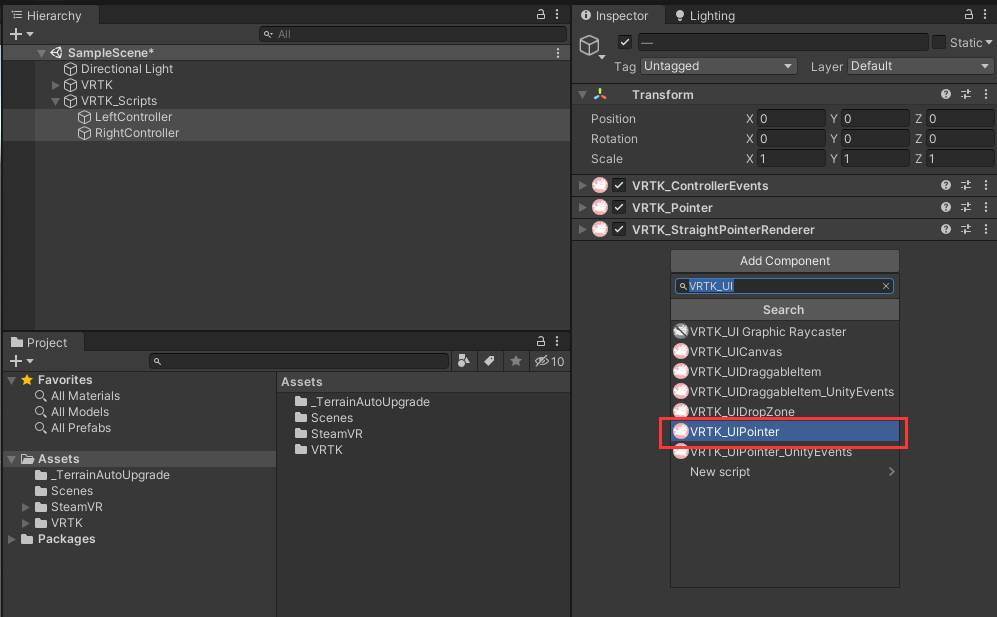Select Directional Light in Hierarchy
Screen dimensions: 997x617
127,69
